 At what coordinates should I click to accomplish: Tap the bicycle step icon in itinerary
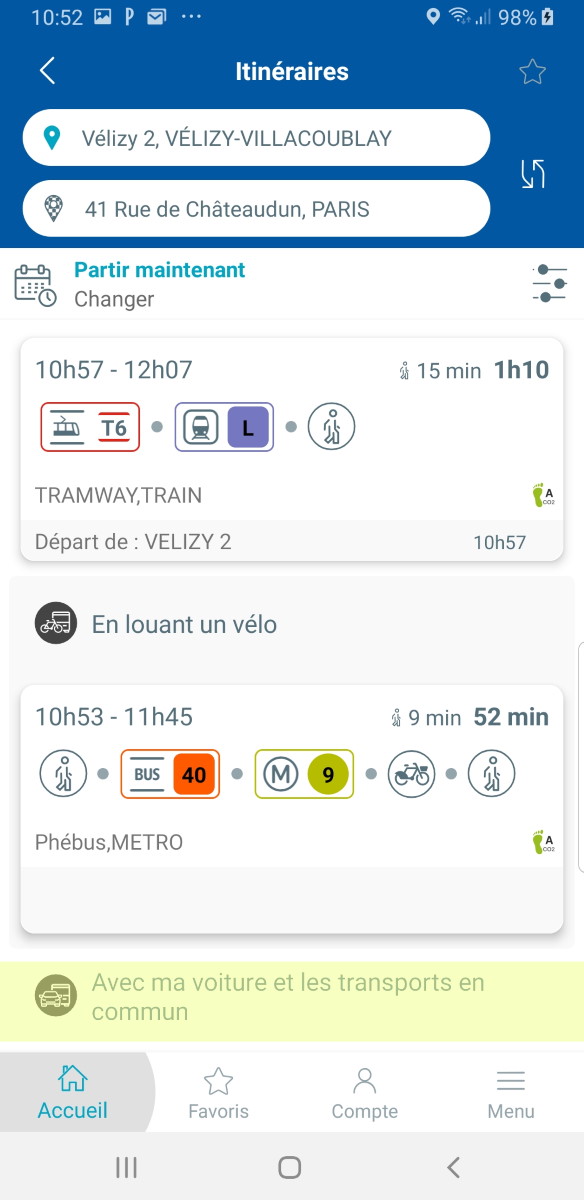tap(412, 774)
